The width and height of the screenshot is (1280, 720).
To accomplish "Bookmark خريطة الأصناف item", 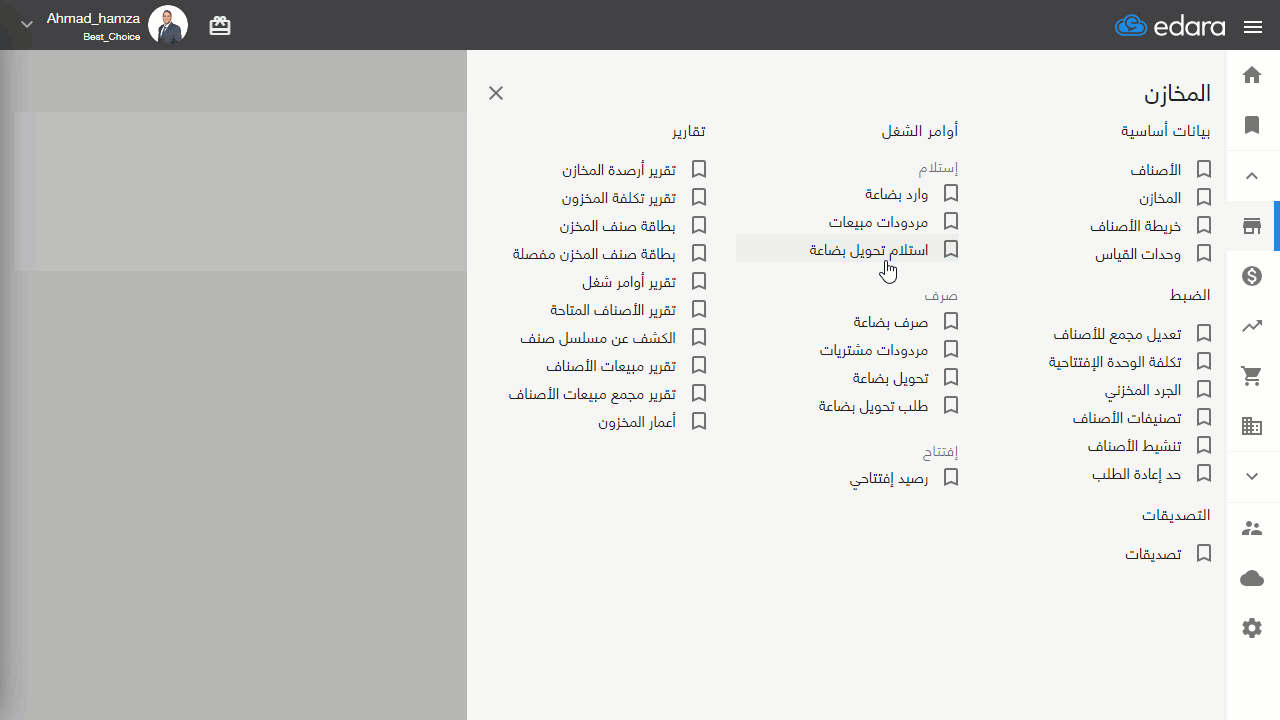I will 1204,226.
